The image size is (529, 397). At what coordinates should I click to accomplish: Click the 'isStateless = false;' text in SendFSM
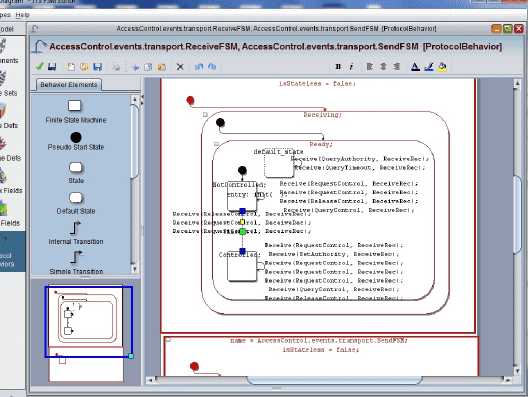[x=321, y=350]
